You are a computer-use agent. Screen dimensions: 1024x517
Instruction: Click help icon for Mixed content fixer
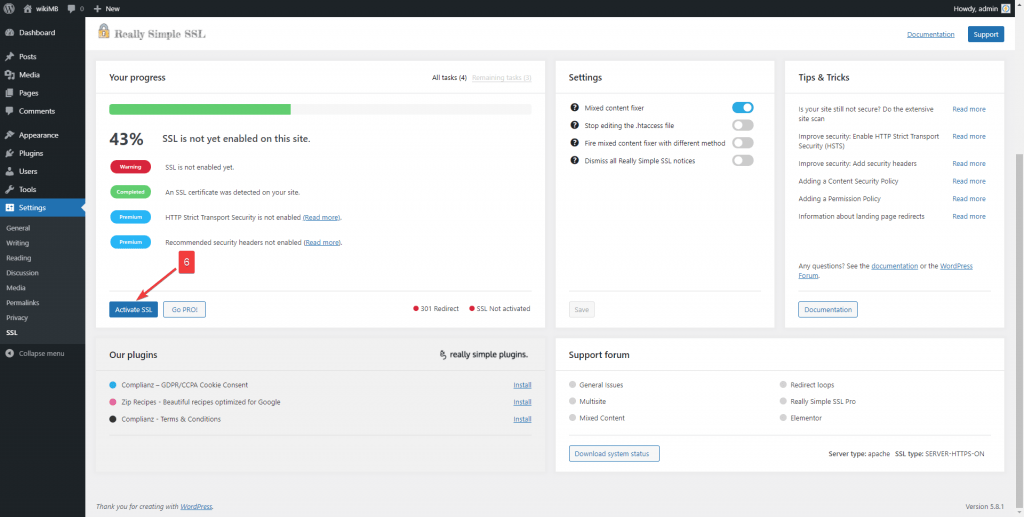tap(575, 108)
